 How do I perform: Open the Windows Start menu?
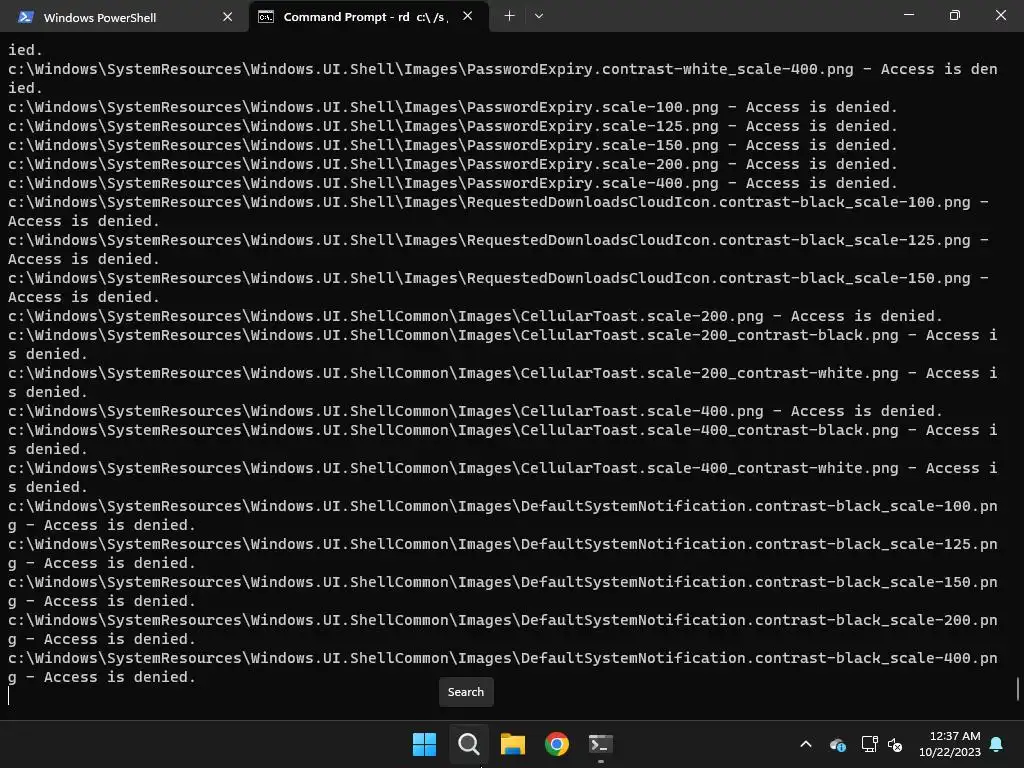click(424, 744)
